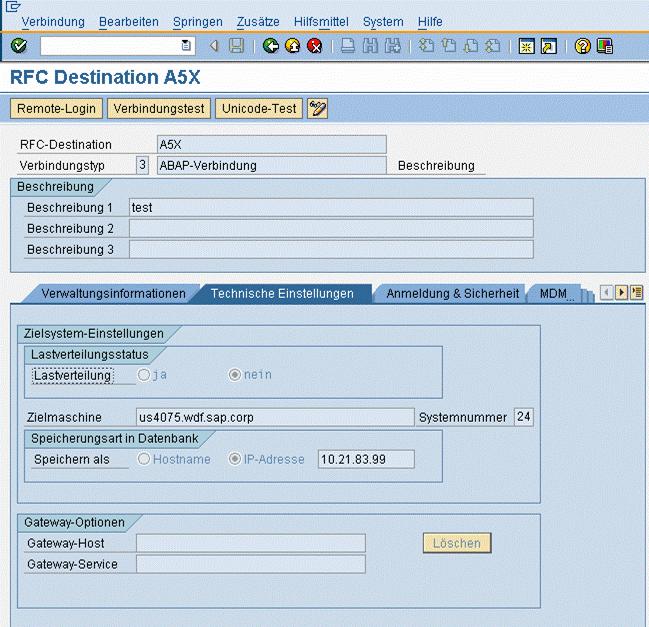Select Lastverteilung 'nein' radio button
This screenshot has width=649, height=627.
click(235, 375)
